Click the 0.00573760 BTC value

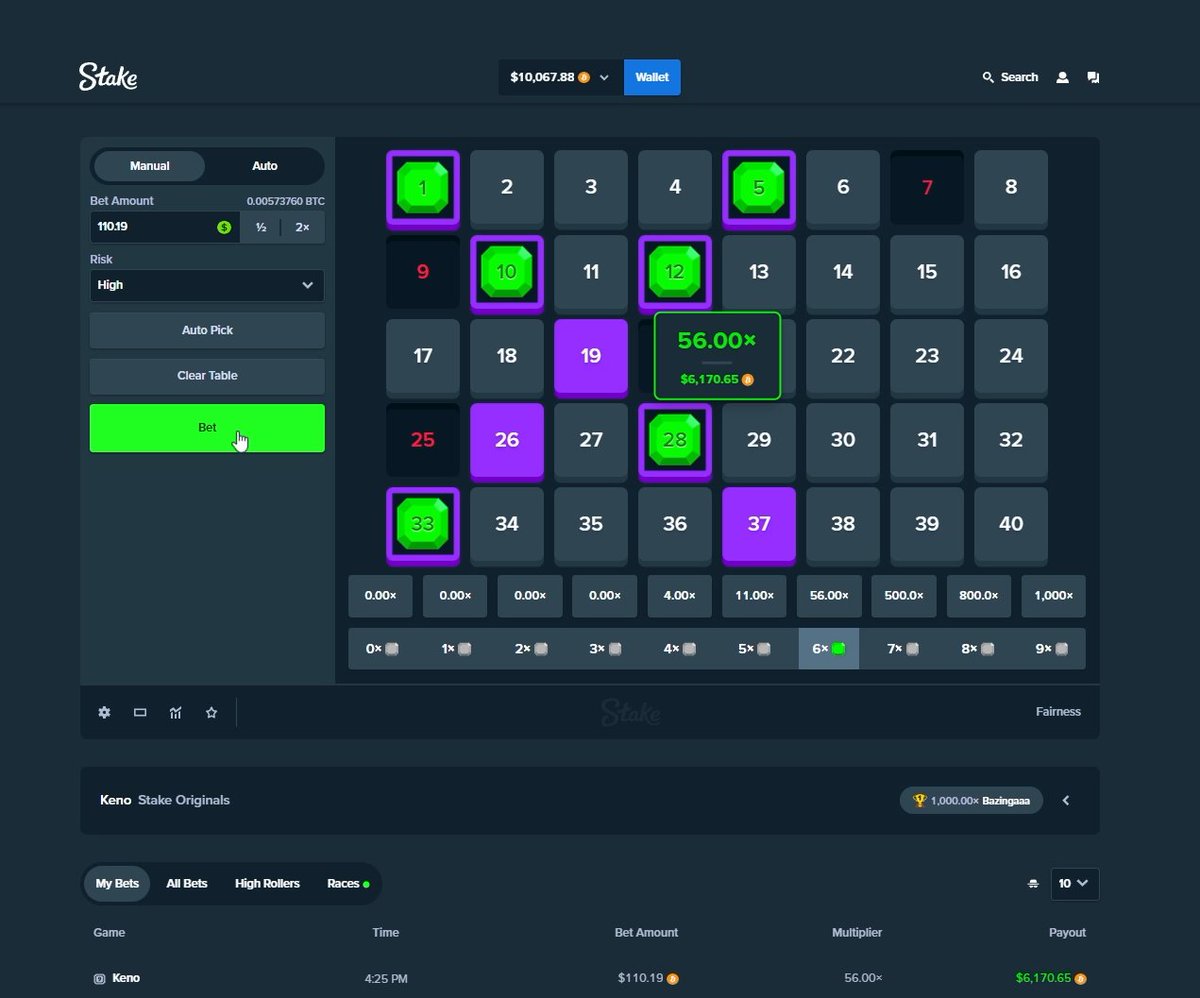pos(286,201)
